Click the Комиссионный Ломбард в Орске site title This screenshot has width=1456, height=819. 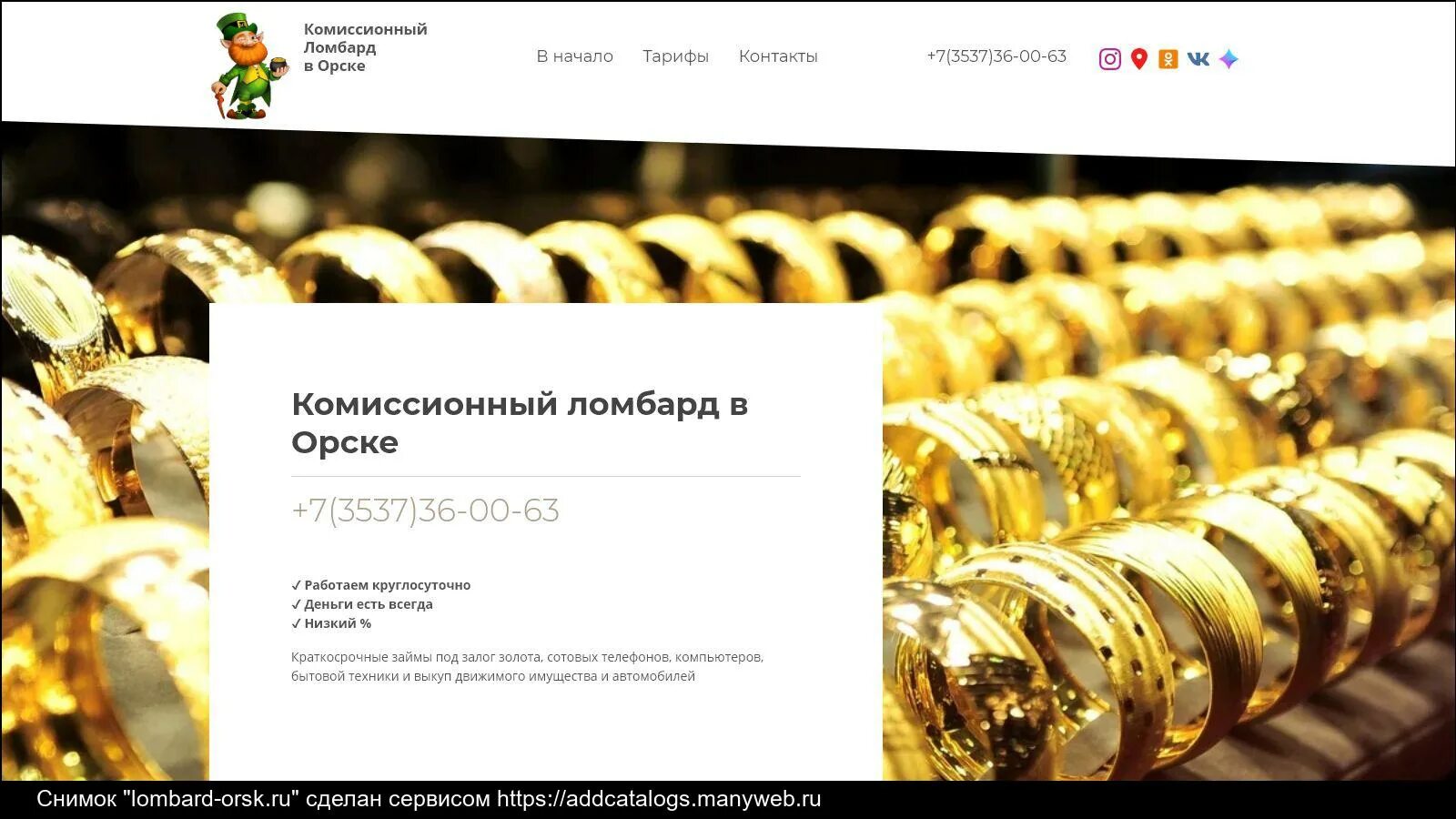[x=365, y=47]
